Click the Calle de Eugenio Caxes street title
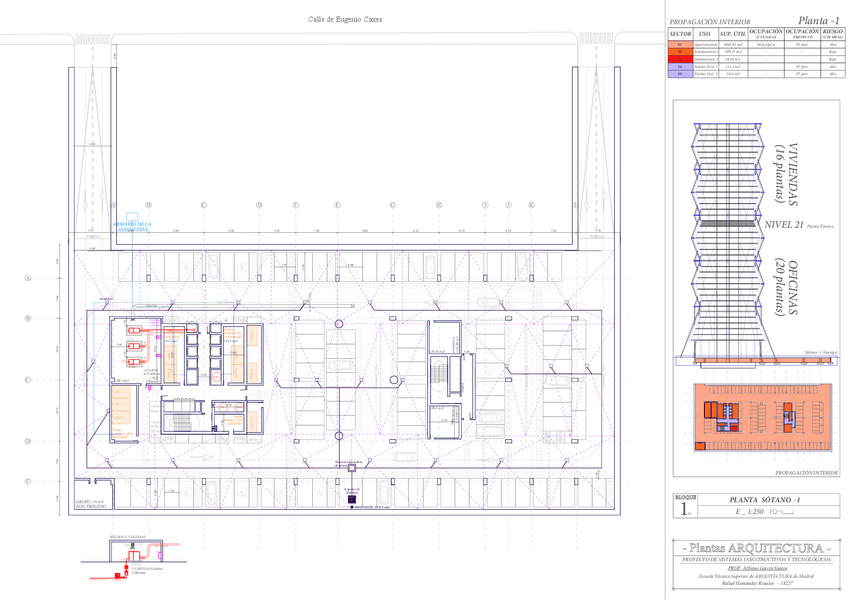 pos(344,20)
